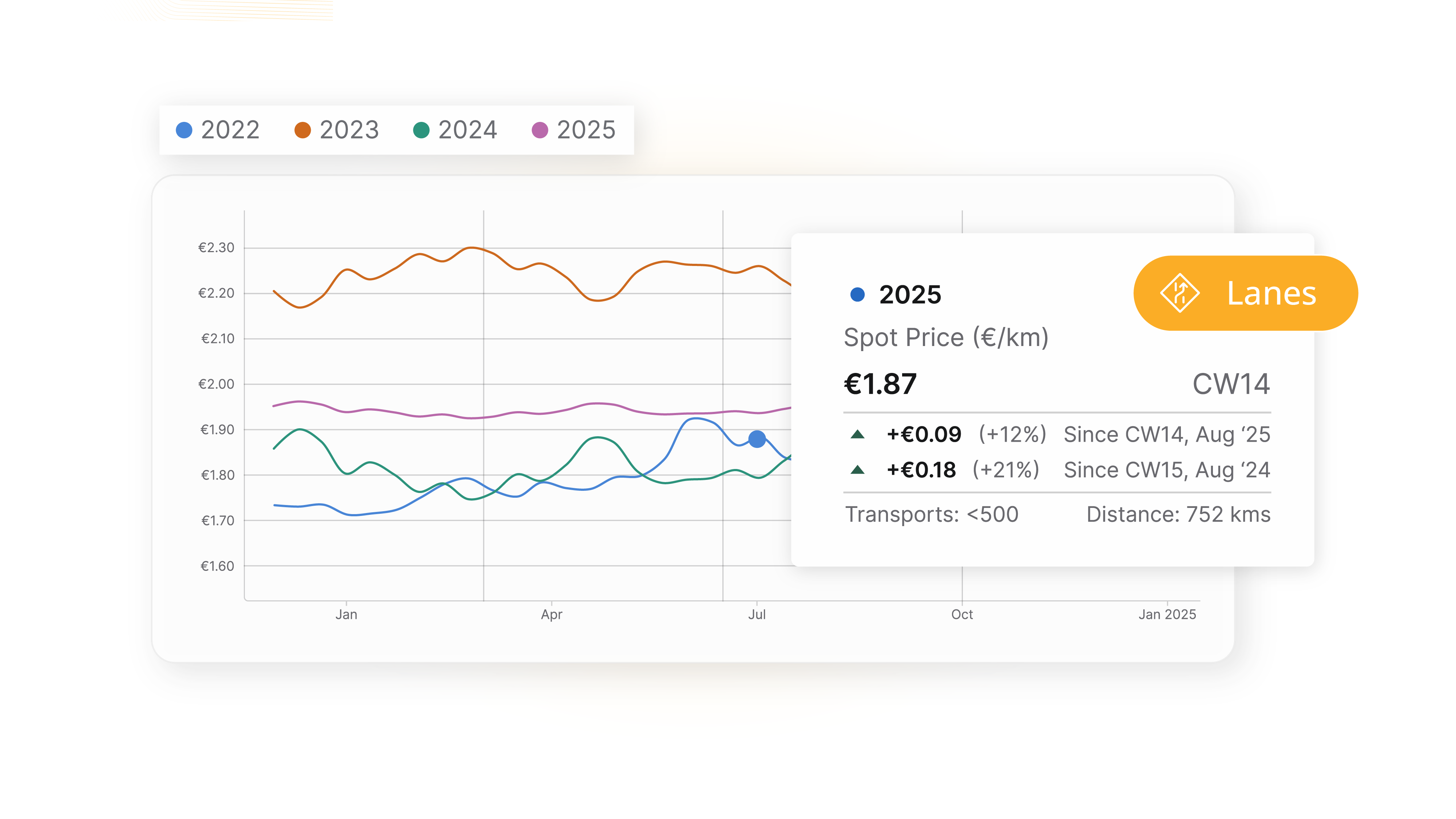Select the 2022 legend label
The width and height of the screenshot is (1456, 819).
[230, 130]
